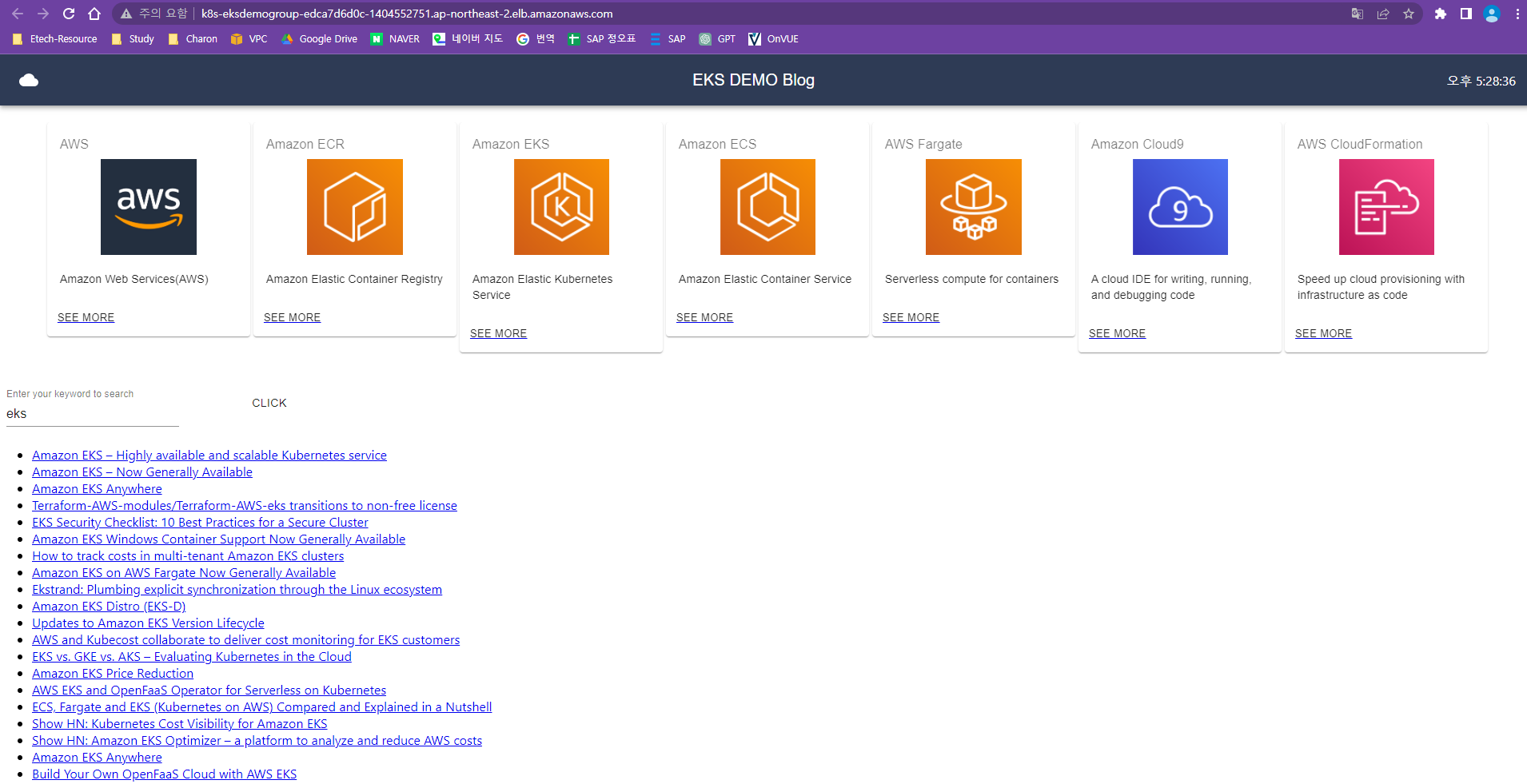
Task: Bookmark this page with the star icon
Action: coord(1409,14)
